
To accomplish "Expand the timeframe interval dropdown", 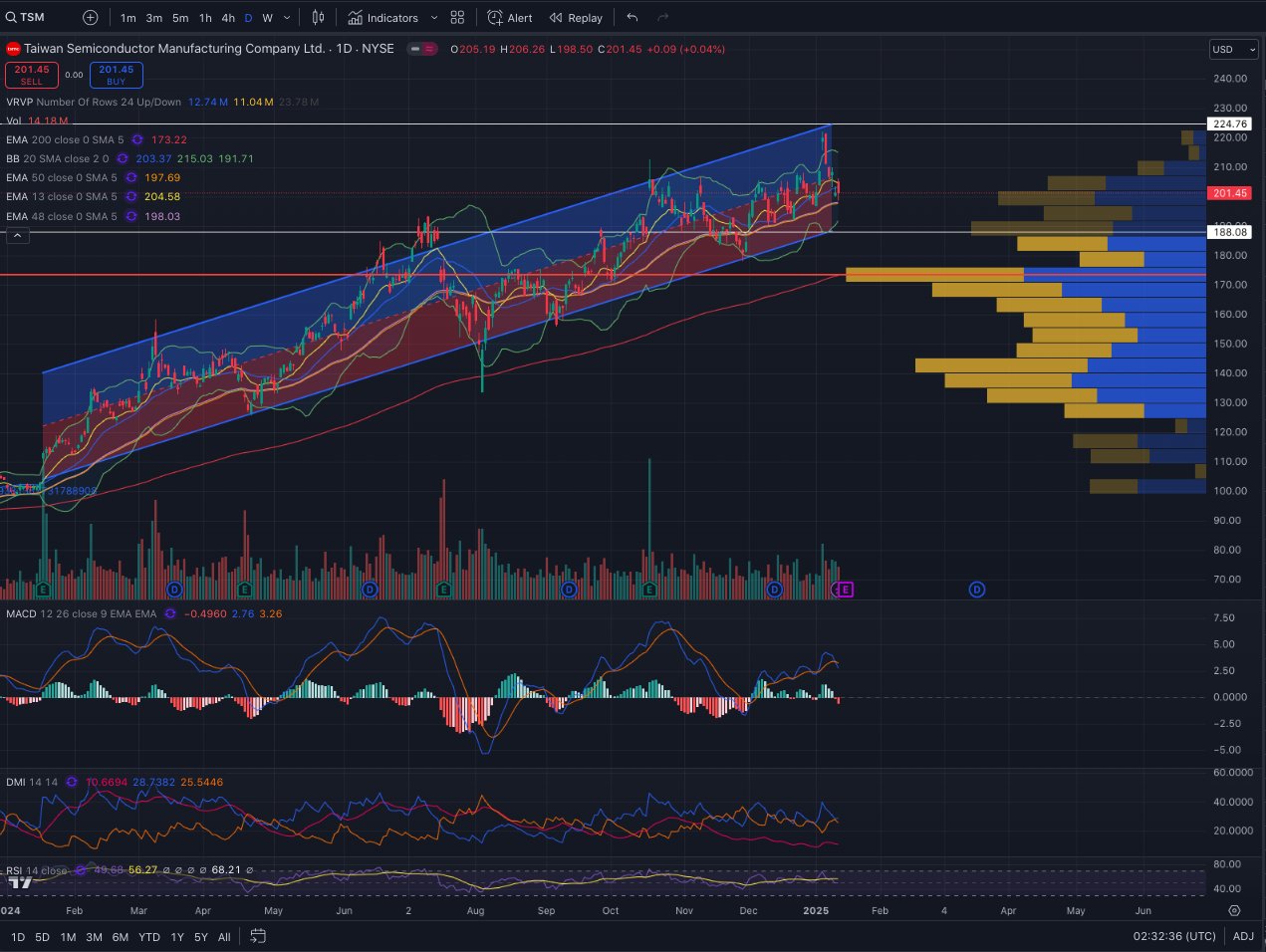I will pos(288,18).
